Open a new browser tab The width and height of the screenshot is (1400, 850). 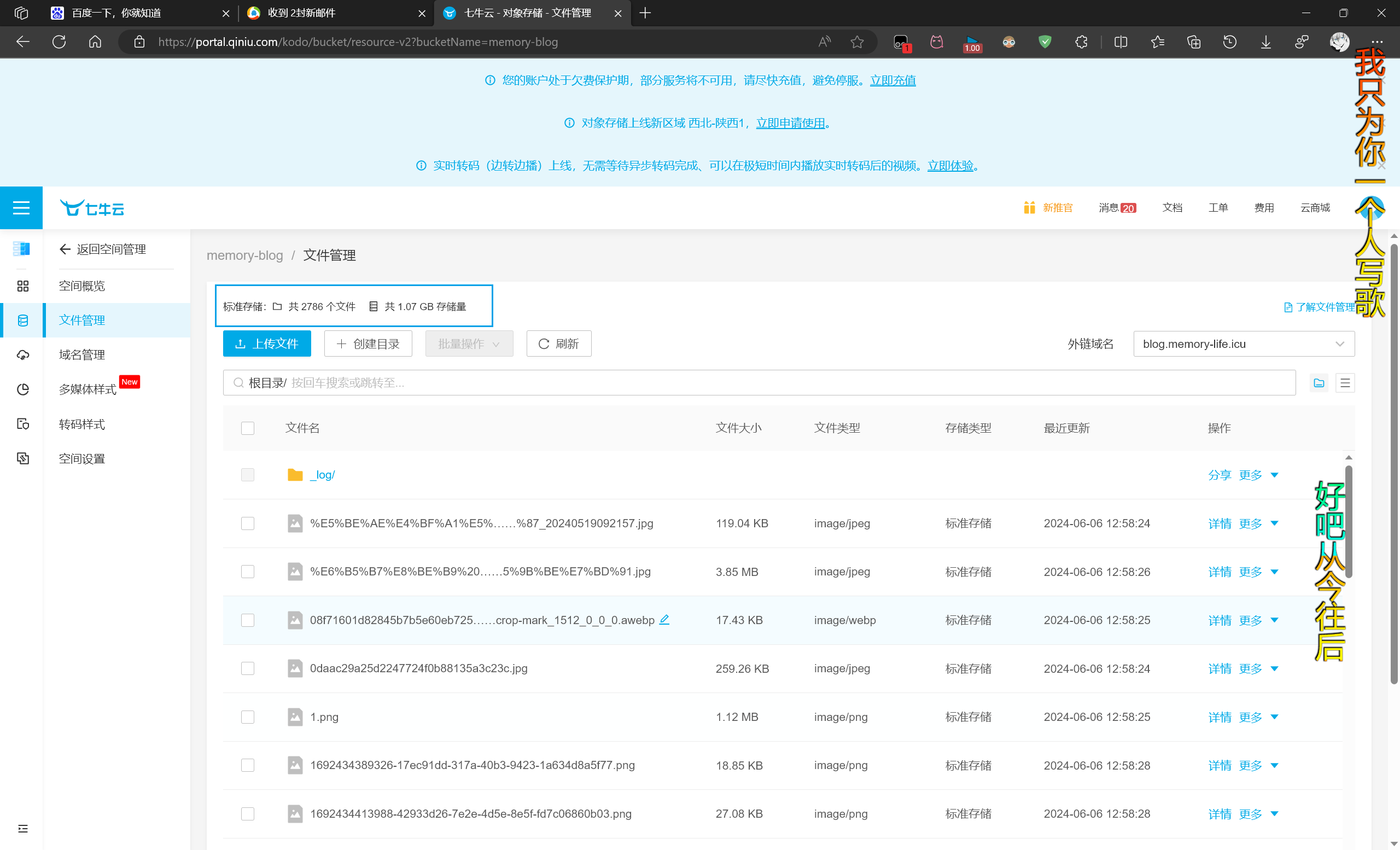pyautogui.click(x=645, y=13)
